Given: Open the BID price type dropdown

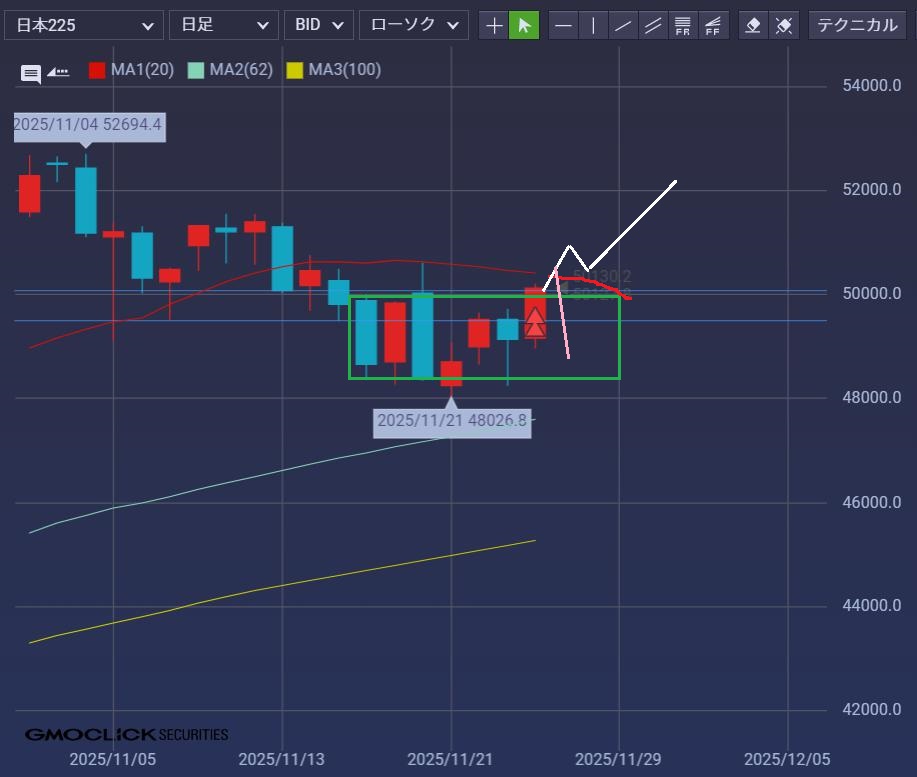Looking at the screenshot, I should click(x=319, y=25).
